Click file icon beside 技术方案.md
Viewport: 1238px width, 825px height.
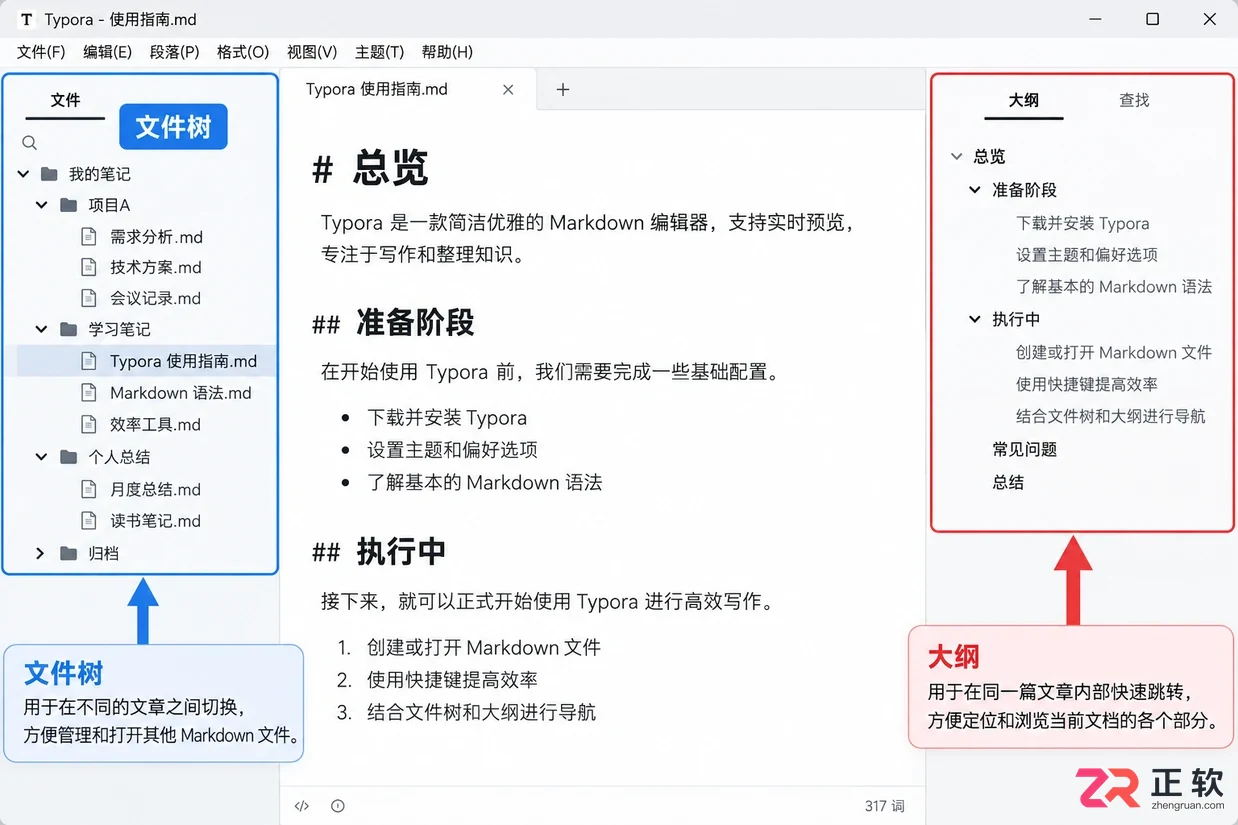pos(89,267)
